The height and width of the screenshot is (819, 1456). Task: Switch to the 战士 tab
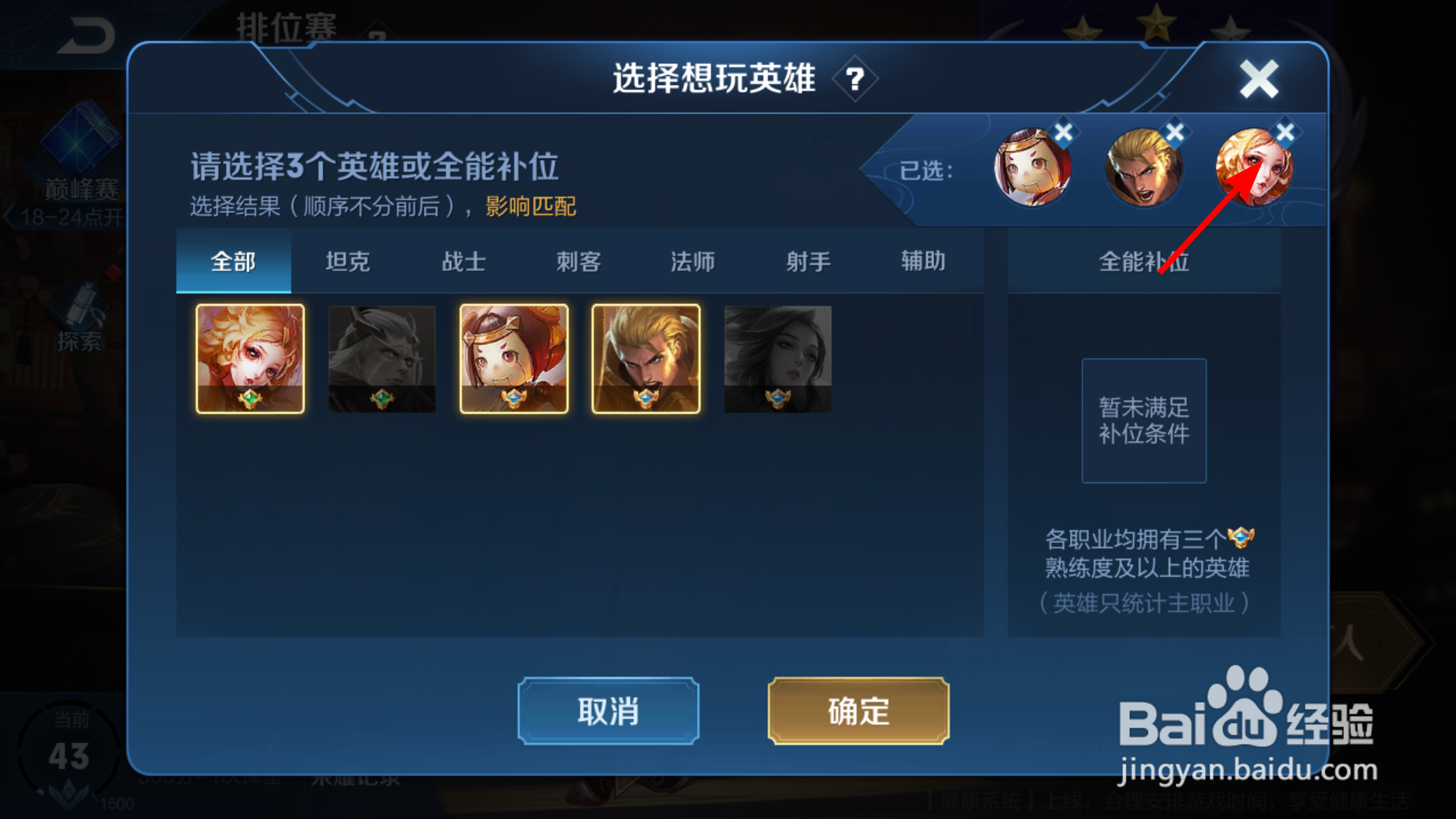tap(463, 262)
